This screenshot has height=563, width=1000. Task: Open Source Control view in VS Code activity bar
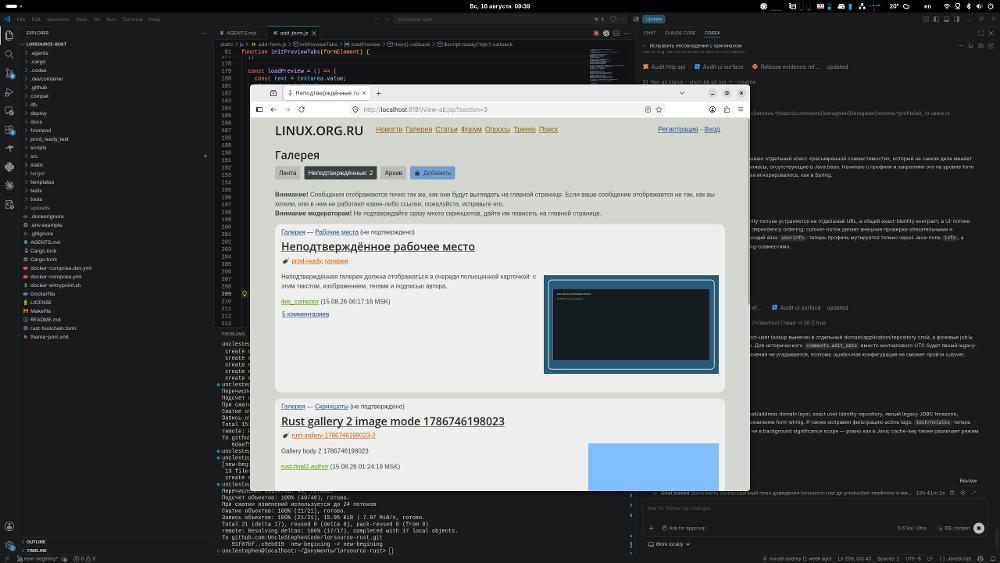9,73
